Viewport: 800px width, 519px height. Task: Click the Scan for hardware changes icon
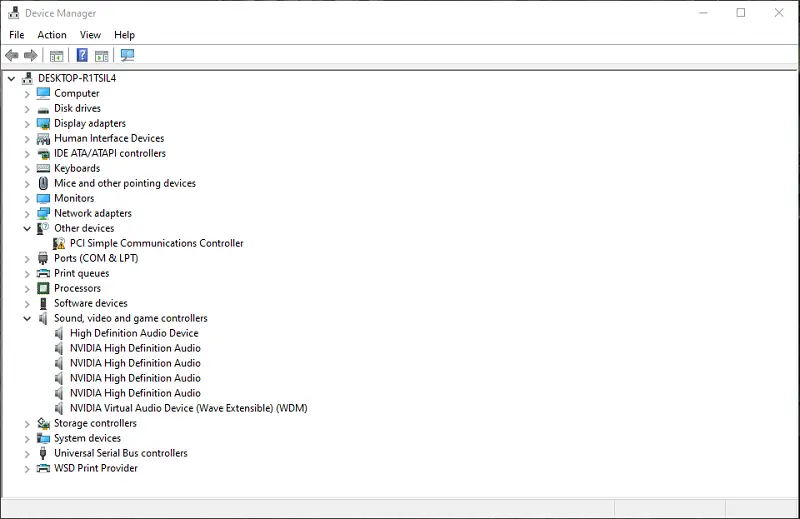tap(127, 55)
